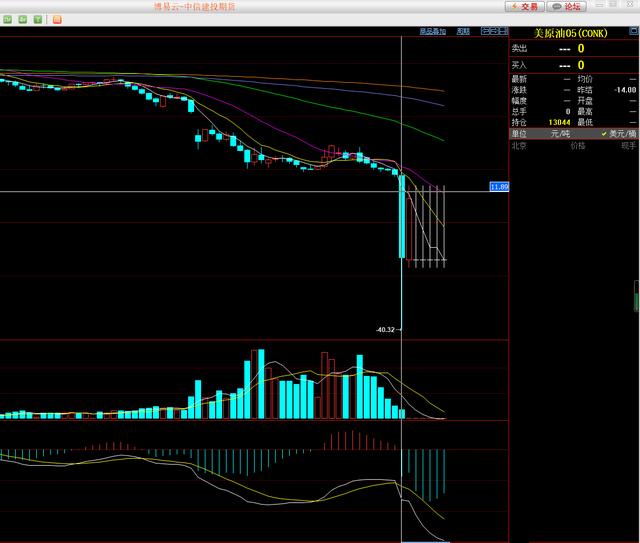Click the 周期 period link
The image size is (640, 543).
point(463,31)
